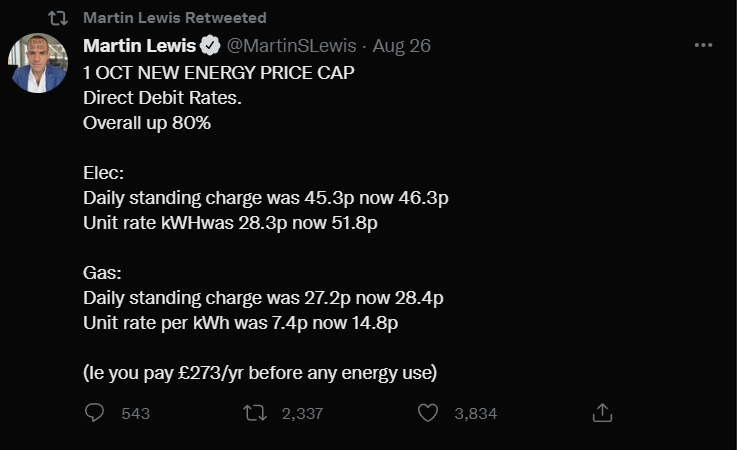Click the 2,337 retweets count
Image resolution: width=737 pixels, height=450 pixels.
pyautogui.click(x=302, y=414)
